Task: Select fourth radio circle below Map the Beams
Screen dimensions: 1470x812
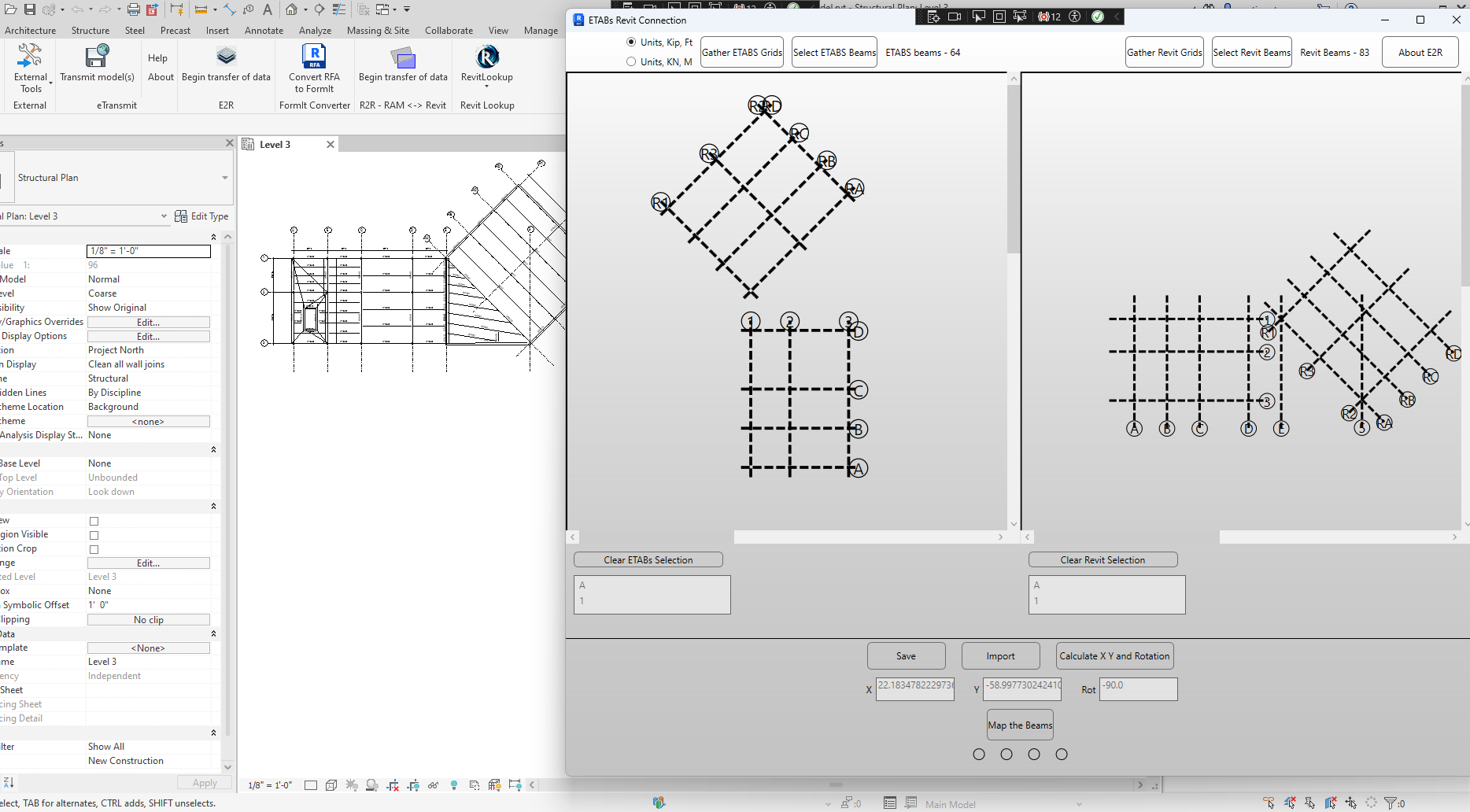Action: (1062, 754)
